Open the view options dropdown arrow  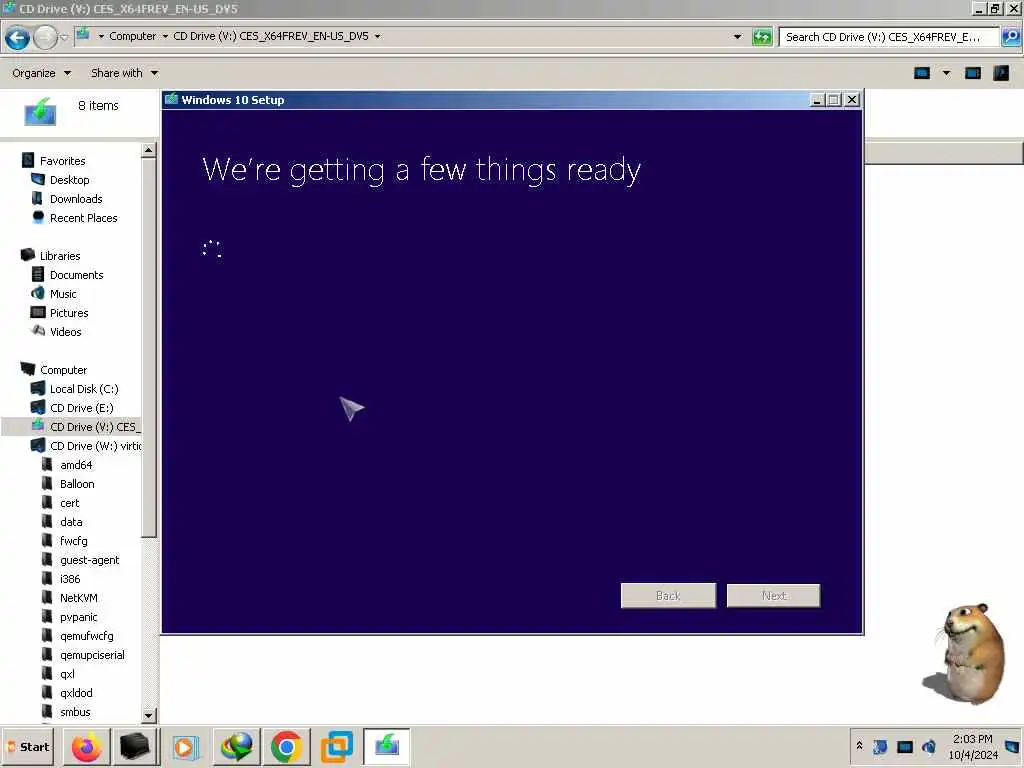pos(946,73)
